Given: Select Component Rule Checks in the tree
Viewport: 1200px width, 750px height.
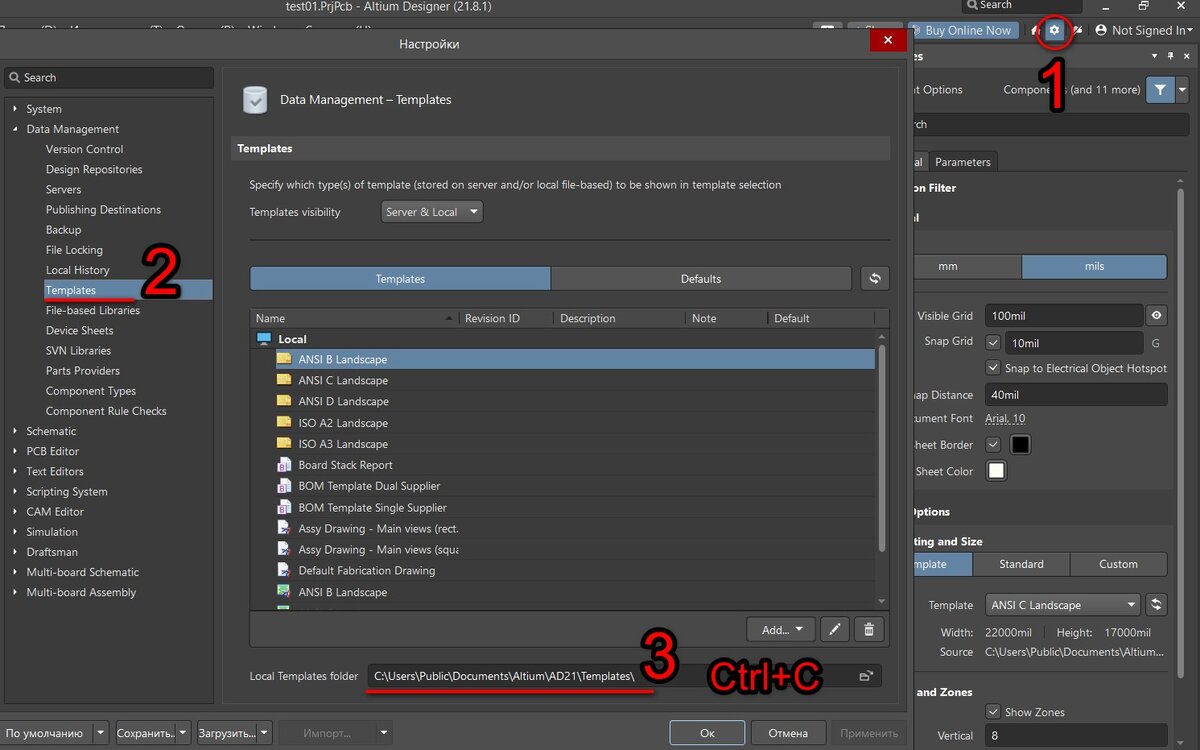Looking at the screenshot, I should pyautogui.click(x=106, y=411).
